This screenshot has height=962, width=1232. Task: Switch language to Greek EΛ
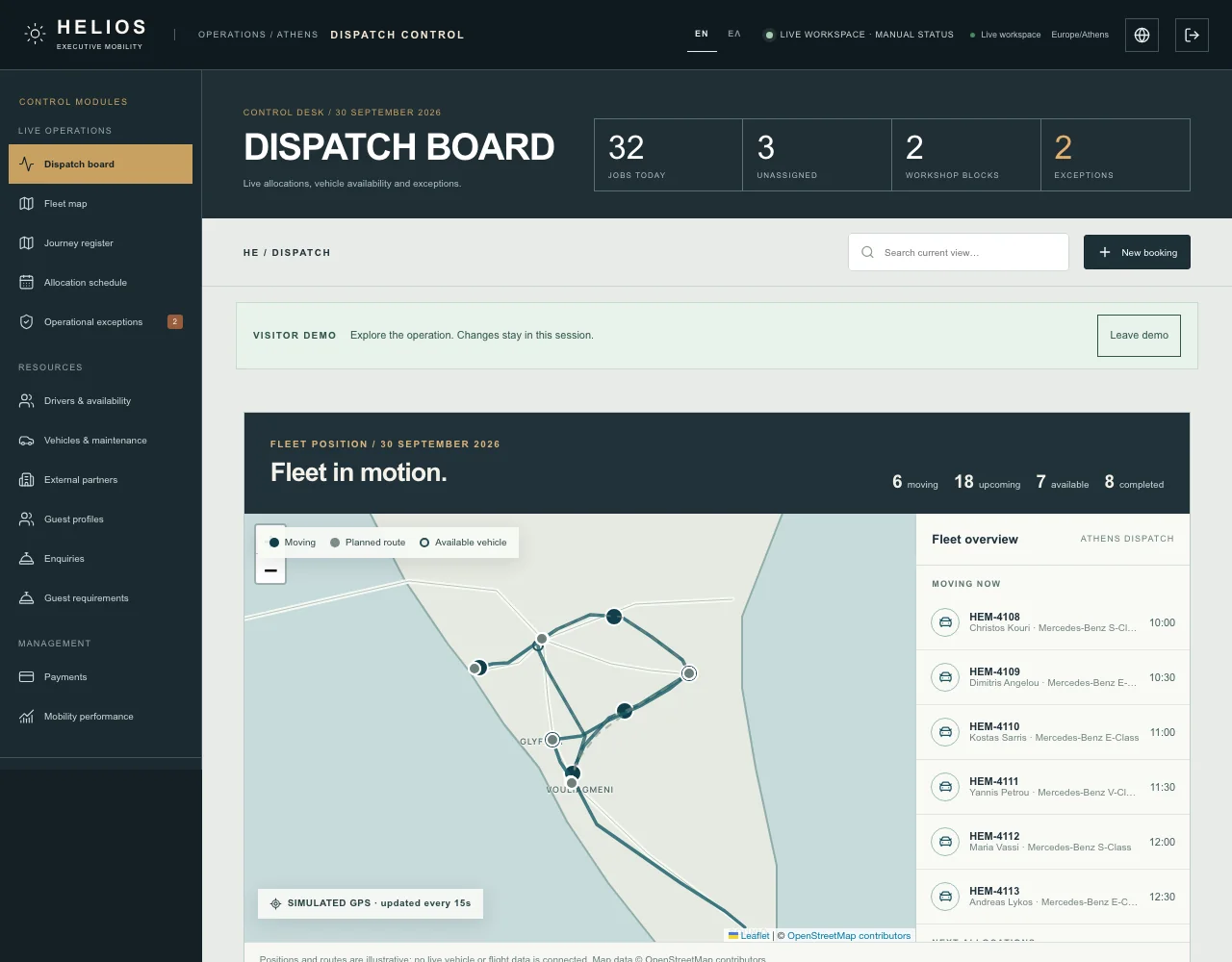tap(734, 35)
